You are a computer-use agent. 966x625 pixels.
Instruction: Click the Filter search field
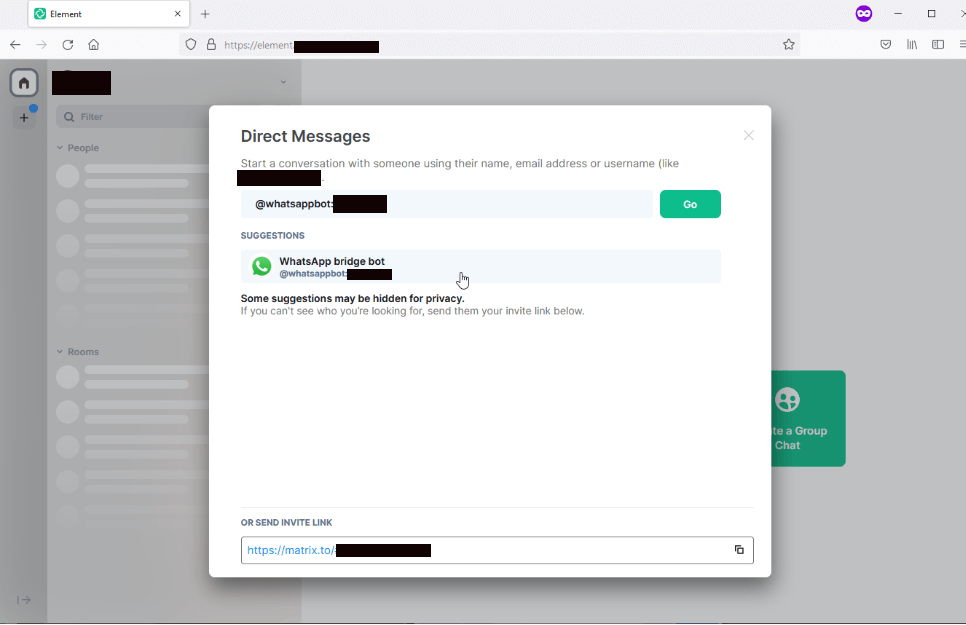[132, 116]
